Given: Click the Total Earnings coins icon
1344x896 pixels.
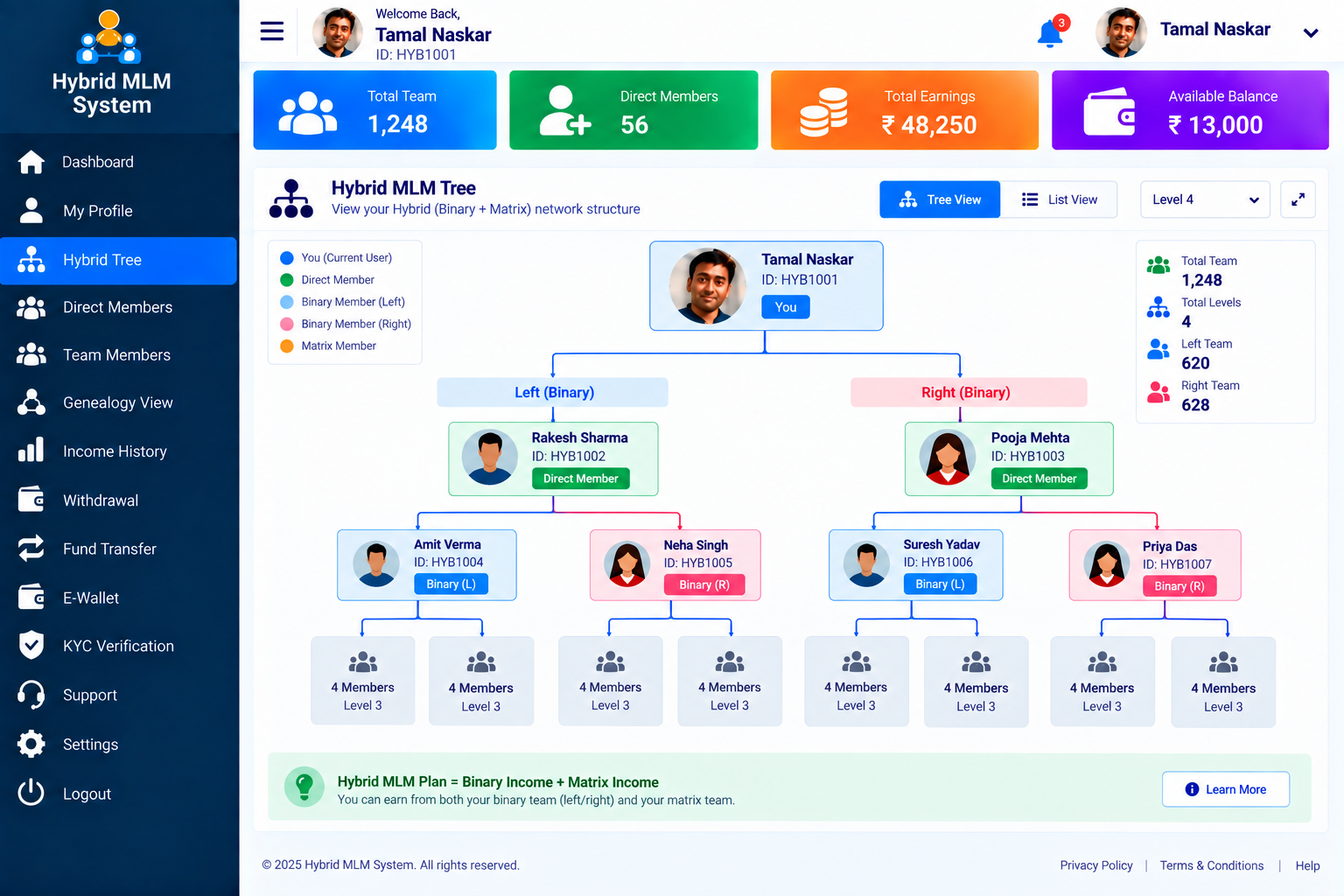Looking at the screenshot, I should [x=823, y=112].
